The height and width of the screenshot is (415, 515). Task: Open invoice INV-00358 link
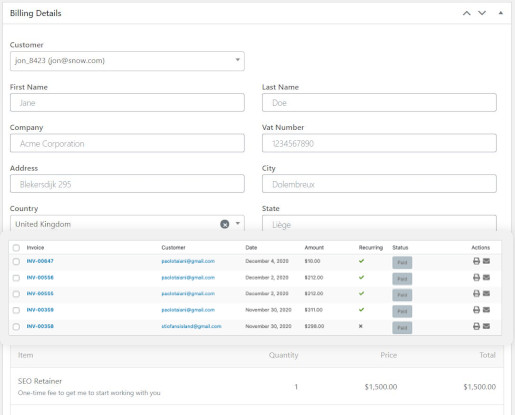coord(40,326)
